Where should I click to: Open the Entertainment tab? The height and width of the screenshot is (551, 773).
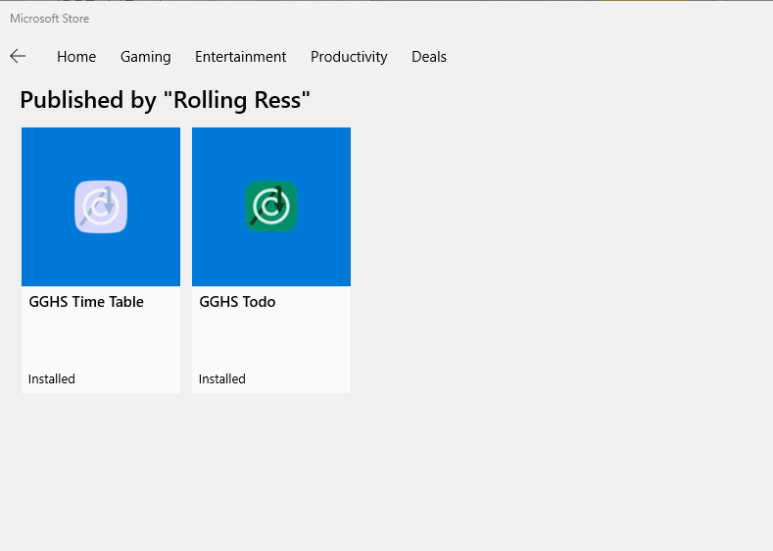coord(240,57)
